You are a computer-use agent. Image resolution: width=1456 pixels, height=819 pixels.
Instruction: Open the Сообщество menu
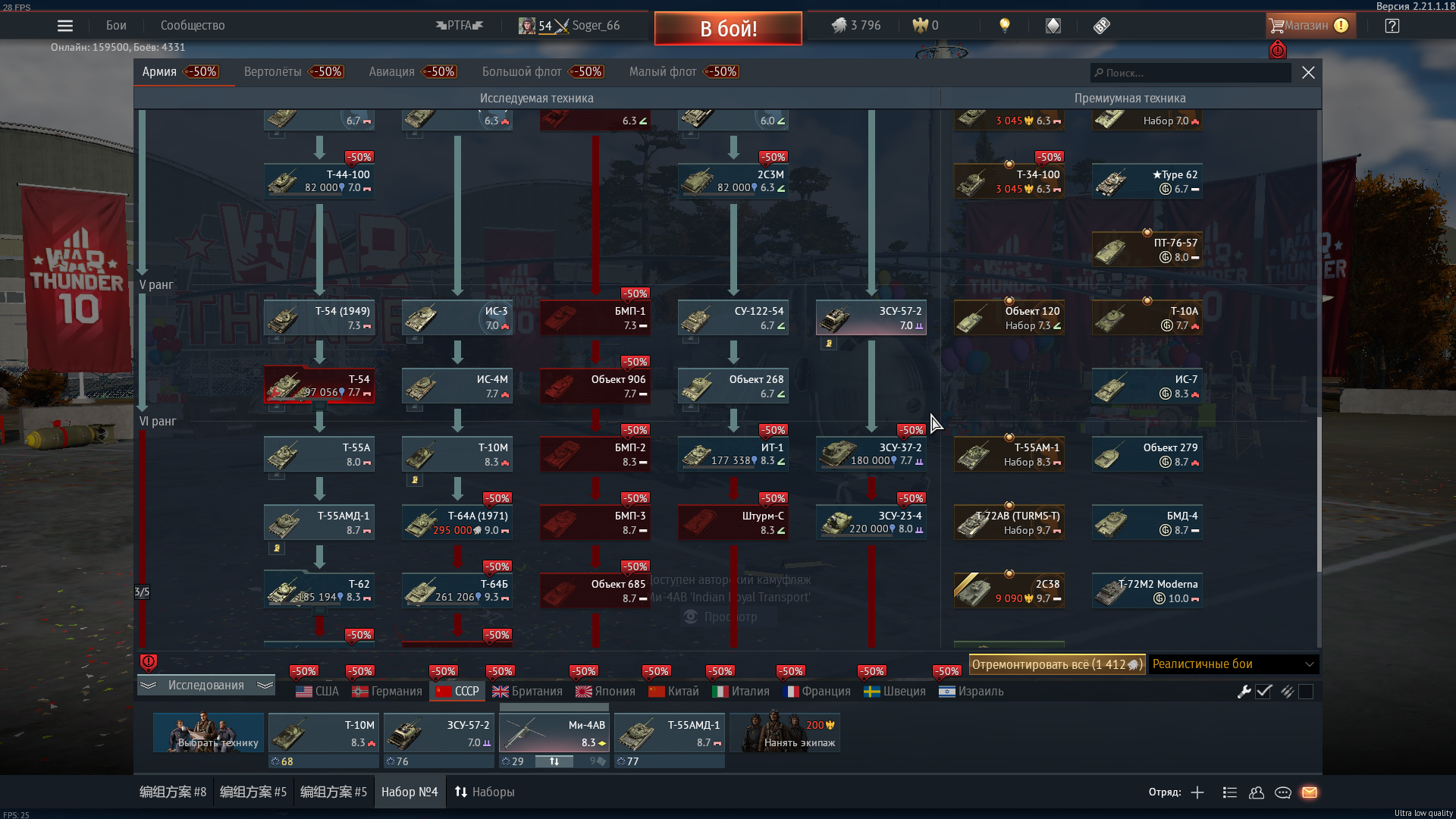(193, 26)
